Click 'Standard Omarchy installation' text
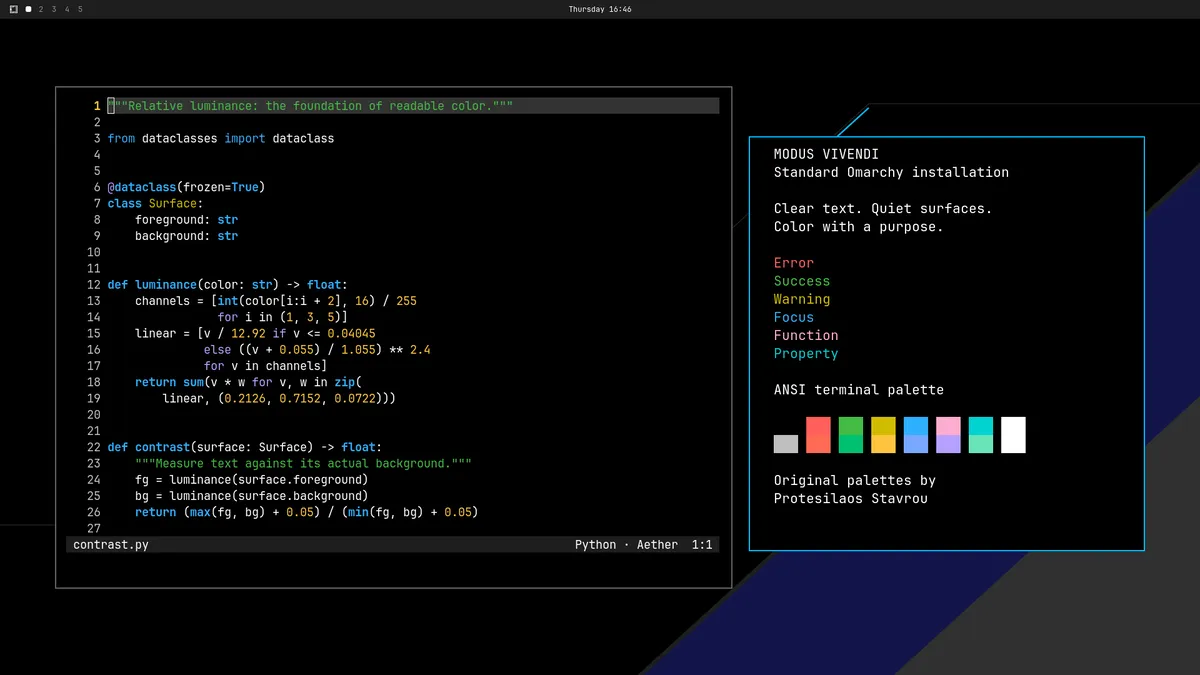Viewport: 1200px width, 675px height. (891, 172)
